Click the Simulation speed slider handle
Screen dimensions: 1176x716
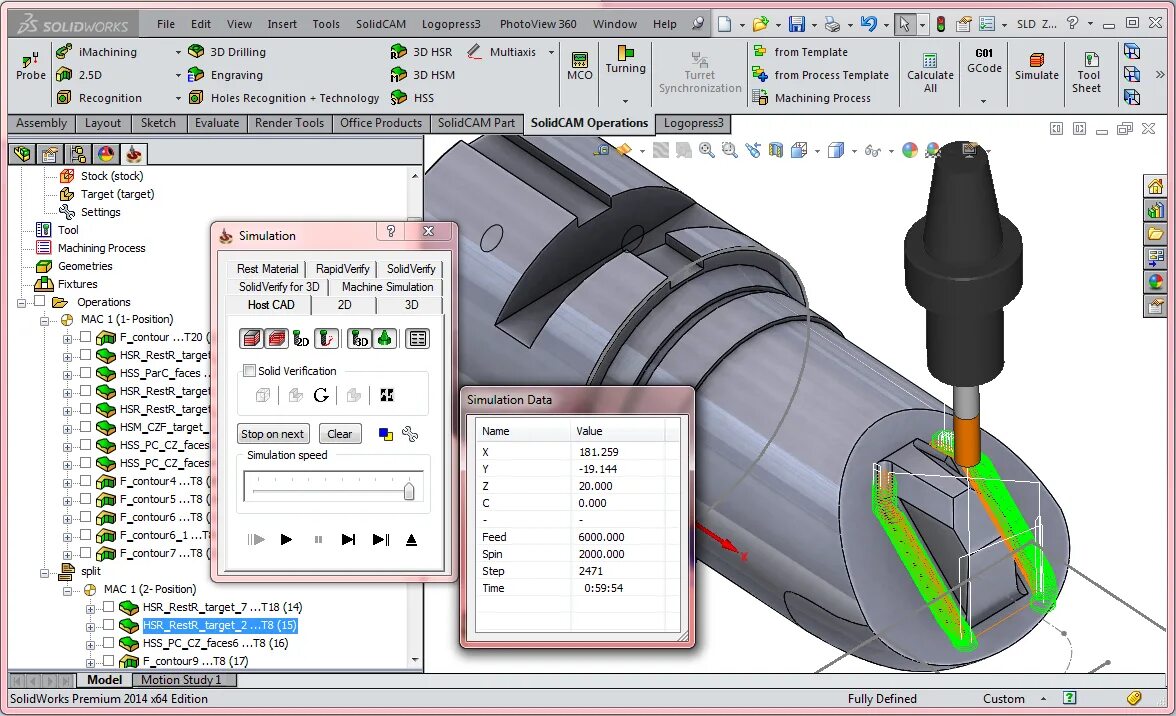pyautogui.click(x=409, y=491)
